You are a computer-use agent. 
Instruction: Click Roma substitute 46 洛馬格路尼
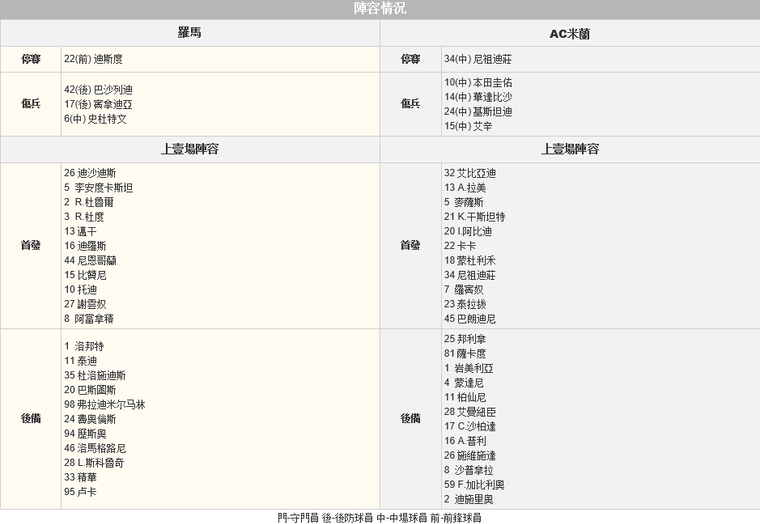point(95,448)
